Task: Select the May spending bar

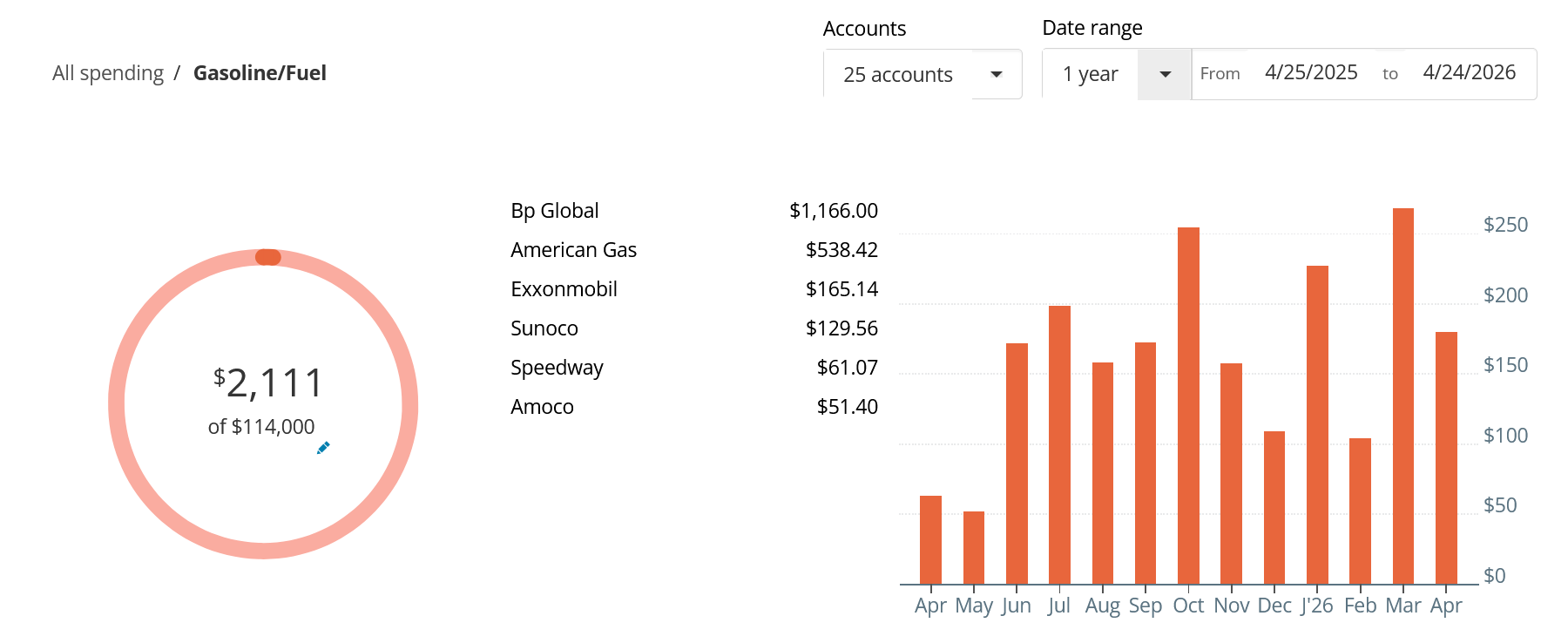Action: tap(974, 548)
